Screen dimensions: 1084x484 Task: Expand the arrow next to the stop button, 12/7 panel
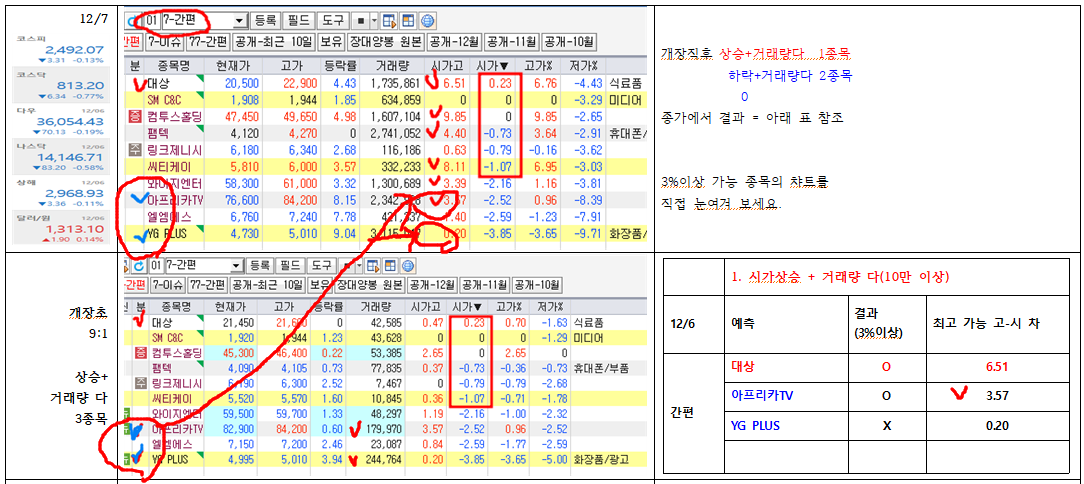click(x=373, y=21)
